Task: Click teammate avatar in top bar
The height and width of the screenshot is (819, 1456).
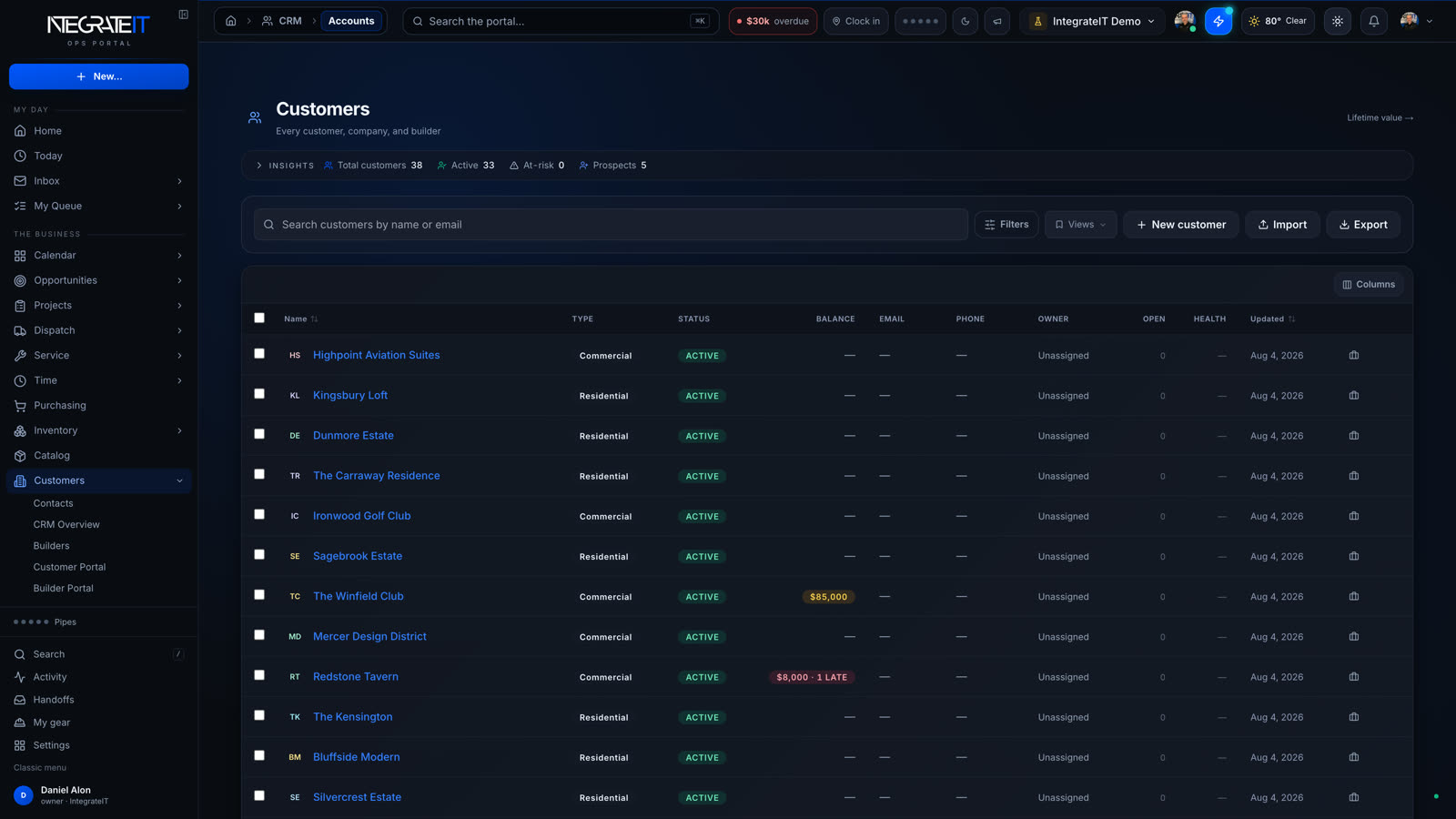Action: [1184, 21]
